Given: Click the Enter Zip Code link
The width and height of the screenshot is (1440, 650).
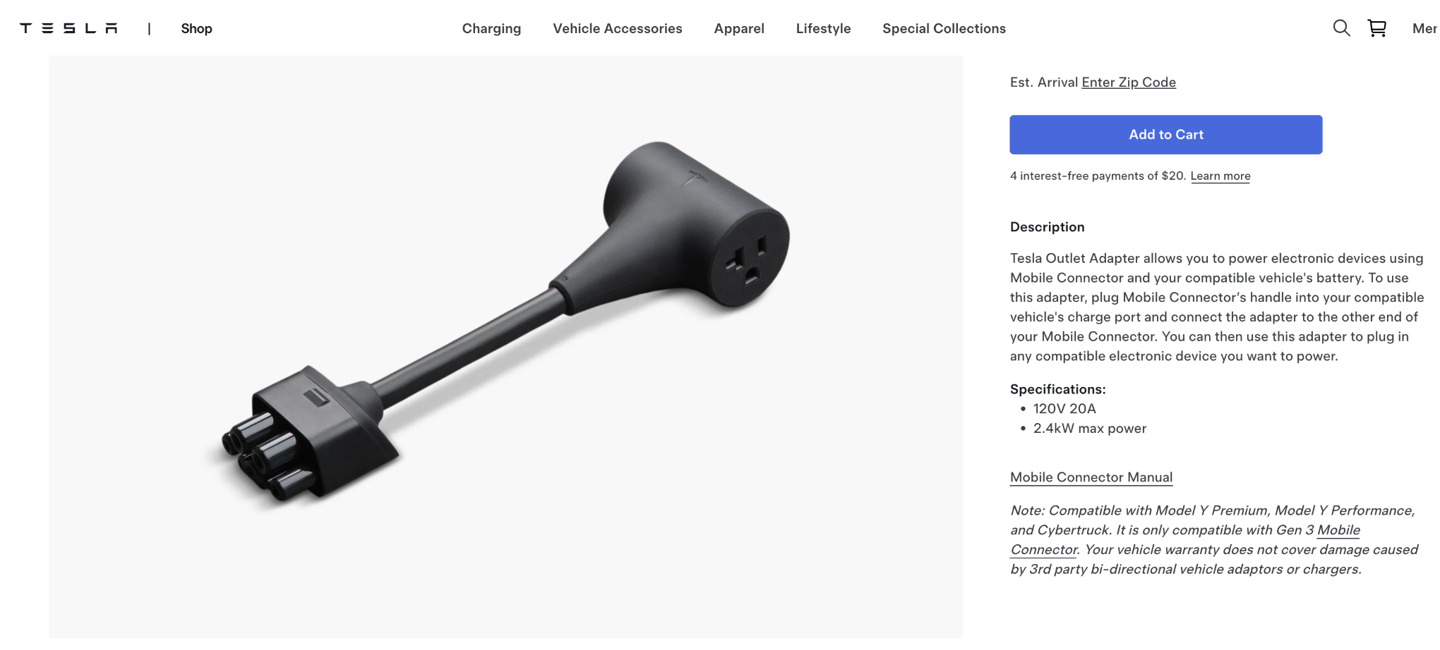Looking at the screenshot, I should point(1128,82).
